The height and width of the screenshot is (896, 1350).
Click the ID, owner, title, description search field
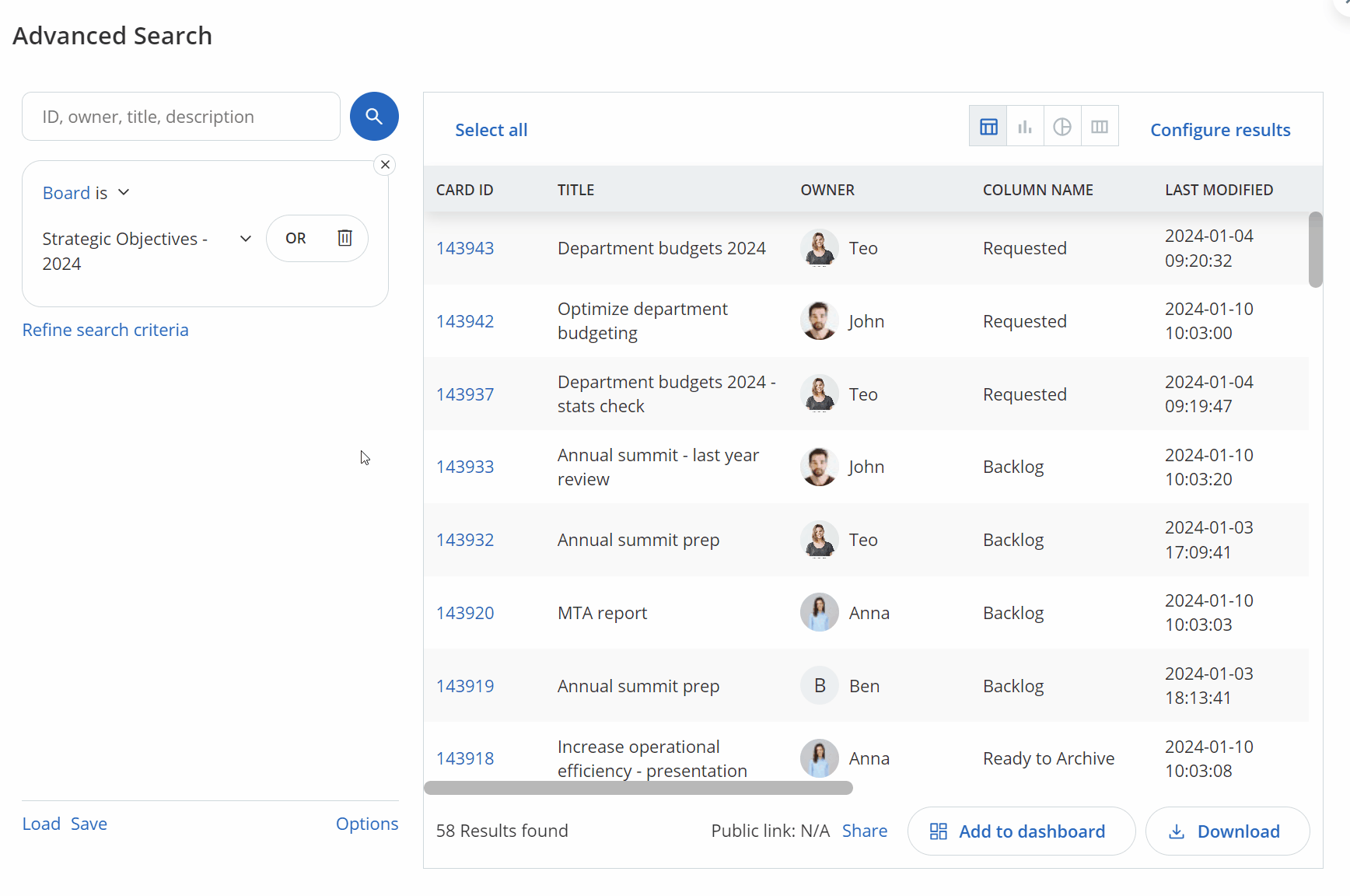point(180,116)
